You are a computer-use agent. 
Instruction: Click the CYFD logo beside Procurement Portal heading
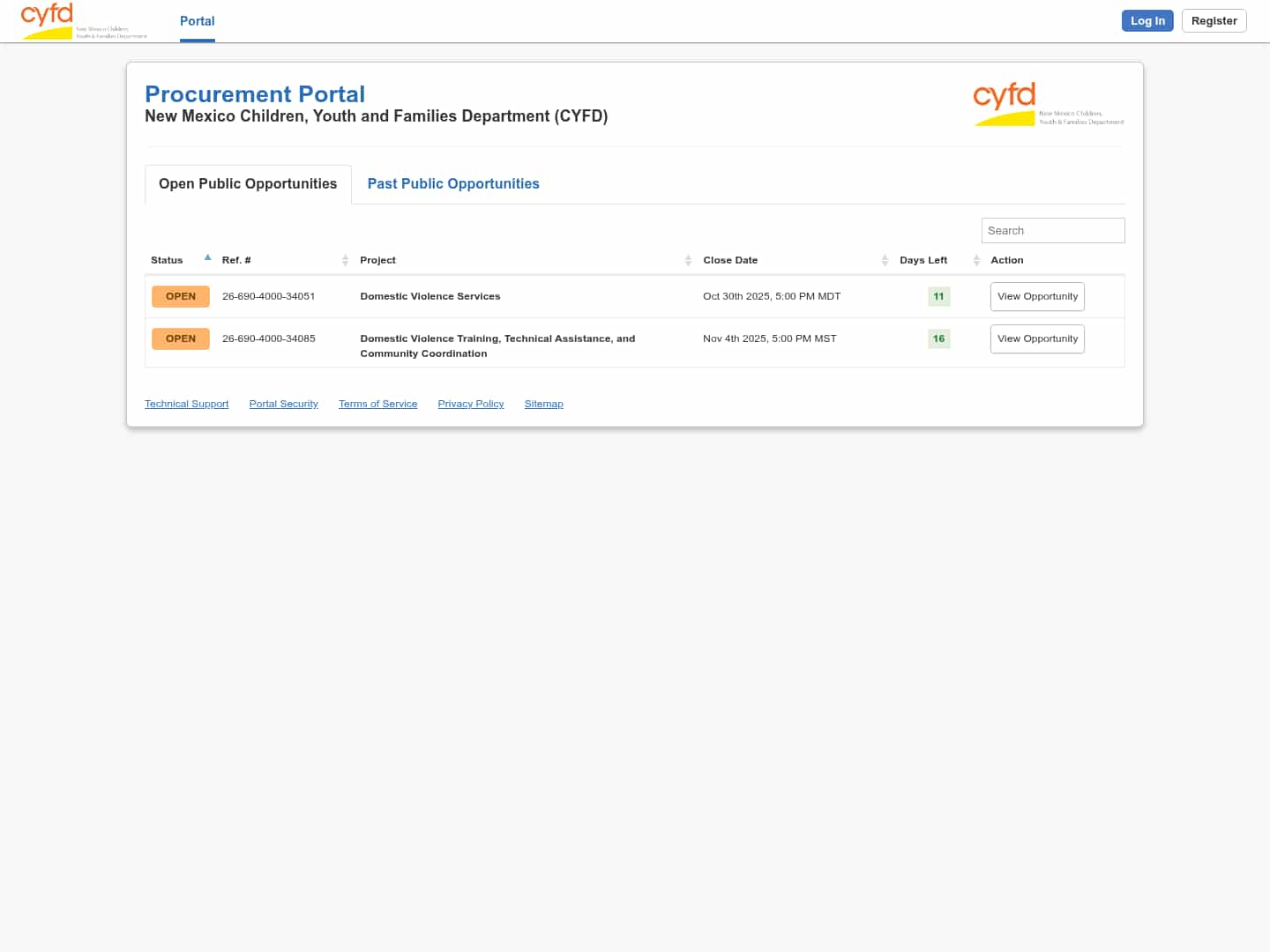(1048, 104)
